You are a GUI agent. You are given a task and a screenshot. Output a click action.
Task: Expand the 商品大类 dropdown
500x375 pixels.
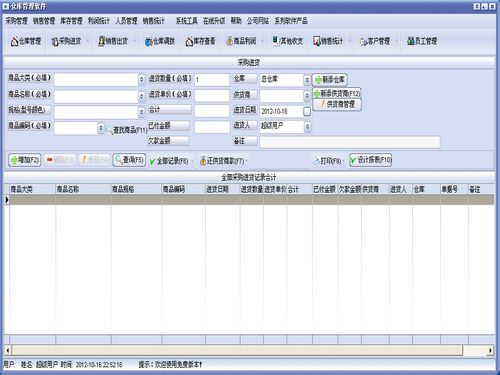pos(141,79)
